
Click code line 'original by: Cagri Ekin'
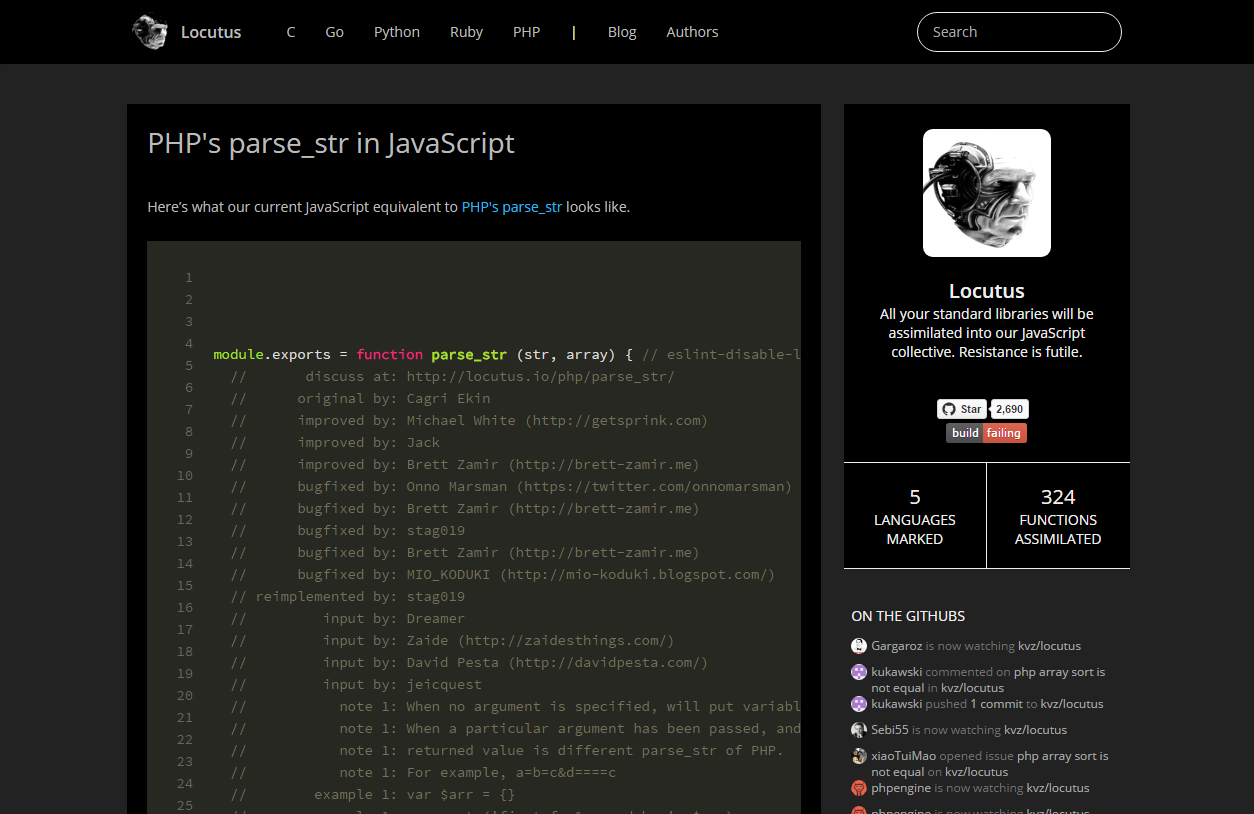pyautogui.click(x=360, y=398)
